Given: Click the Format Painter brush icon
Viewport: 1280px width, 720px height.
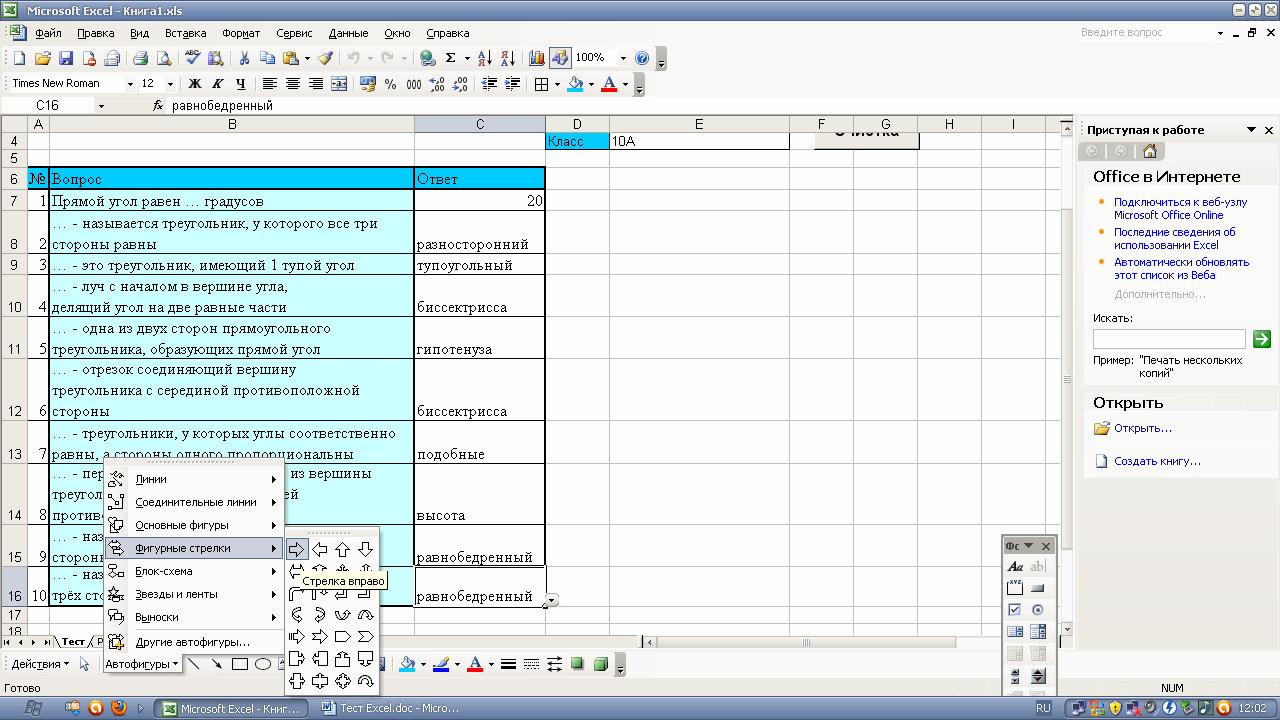Looking at the screenshot, I should click(x=325, y=58).
